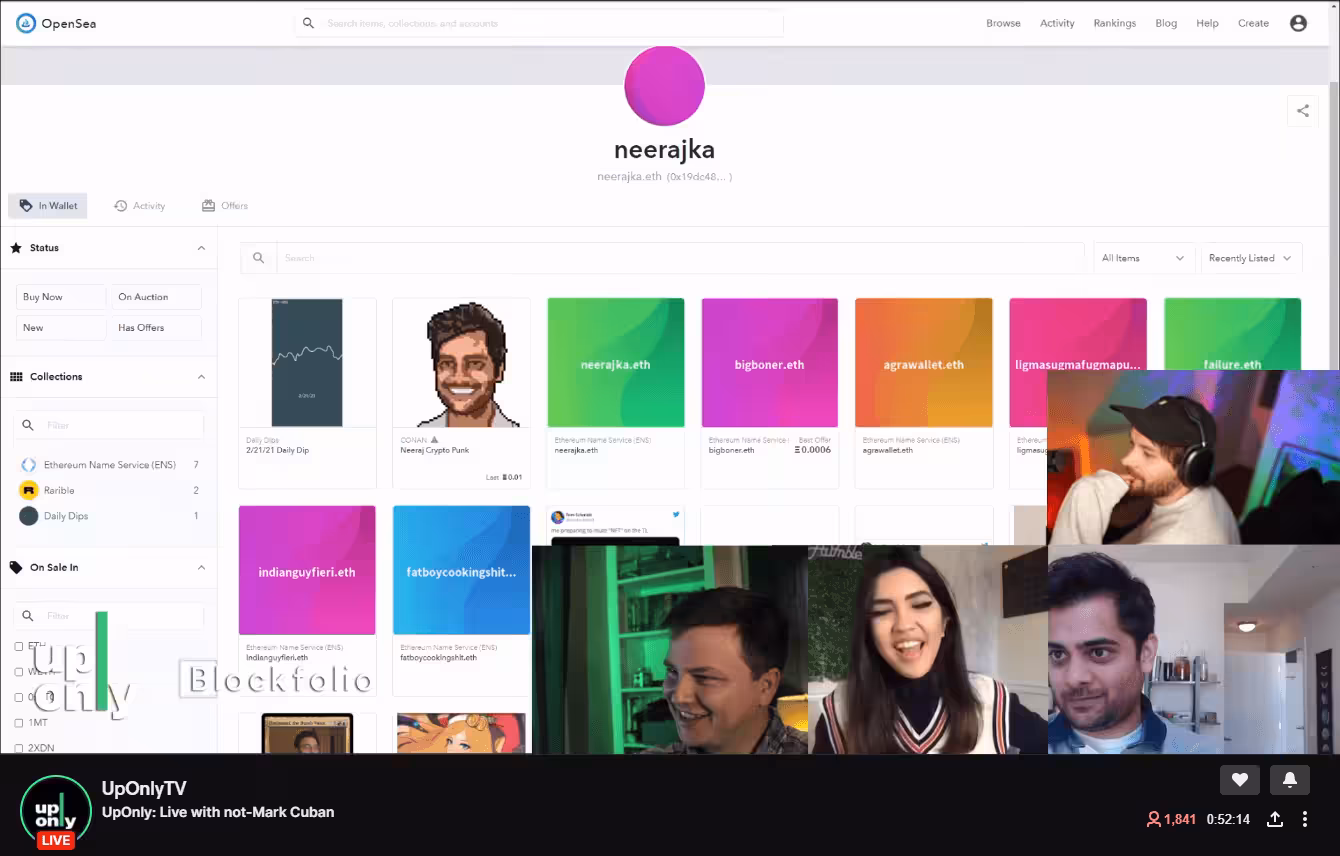Click the magnifier icon in the top search bar
This screenshot has height=856, width=1340.
[308, 23]
